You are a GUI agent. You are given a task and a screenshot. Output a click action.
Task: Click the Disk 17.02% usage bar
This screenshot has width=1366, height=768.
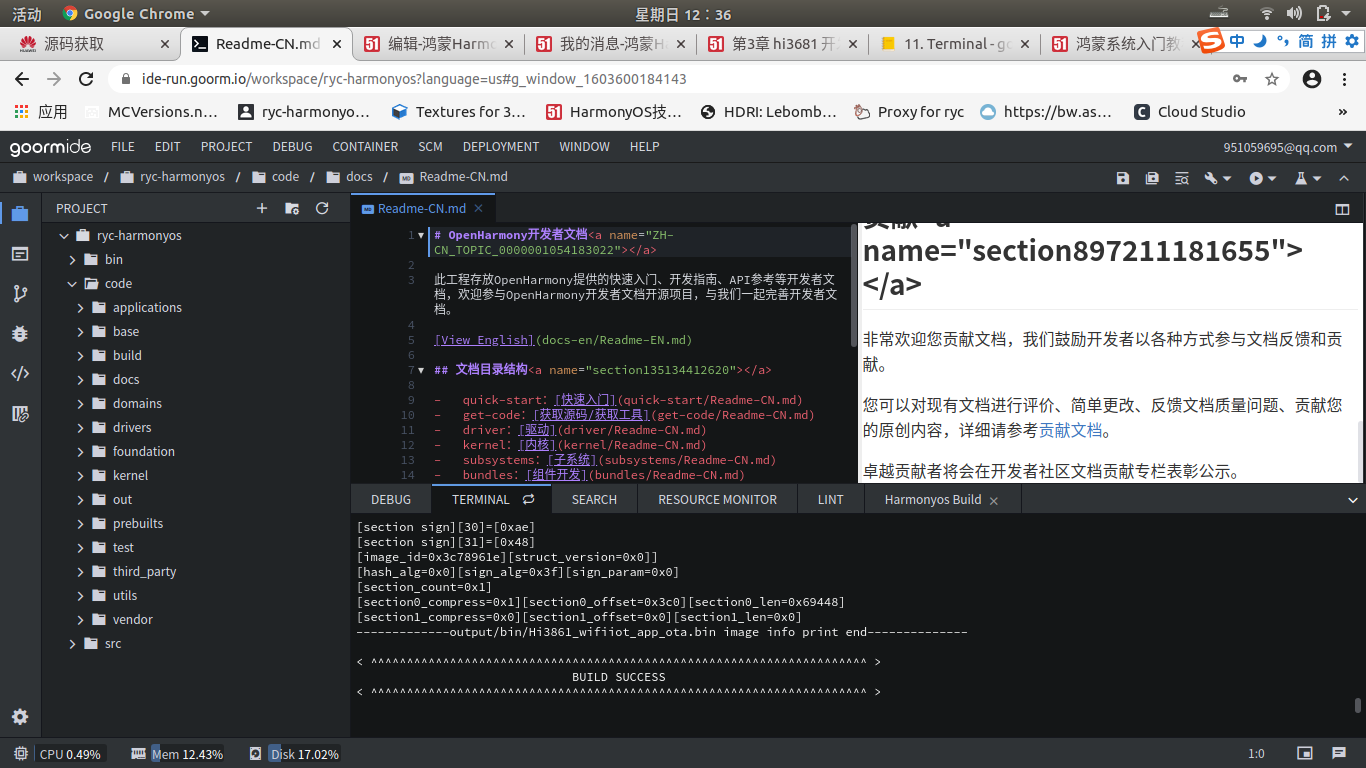[x=304, y=754]
